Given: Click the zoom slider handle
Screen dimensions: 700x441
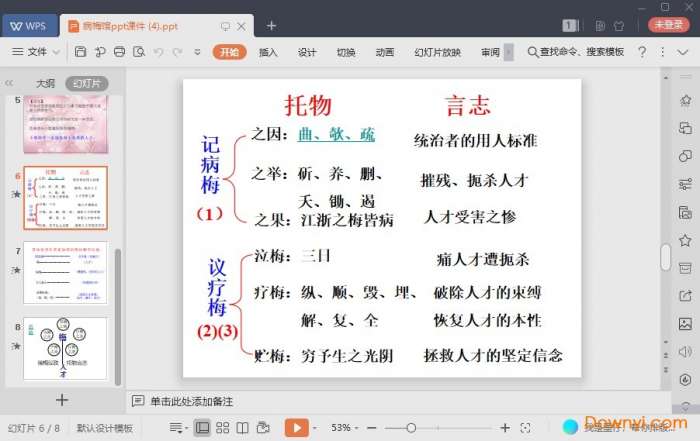Looking at the screenshot, I should coord(411,428).
